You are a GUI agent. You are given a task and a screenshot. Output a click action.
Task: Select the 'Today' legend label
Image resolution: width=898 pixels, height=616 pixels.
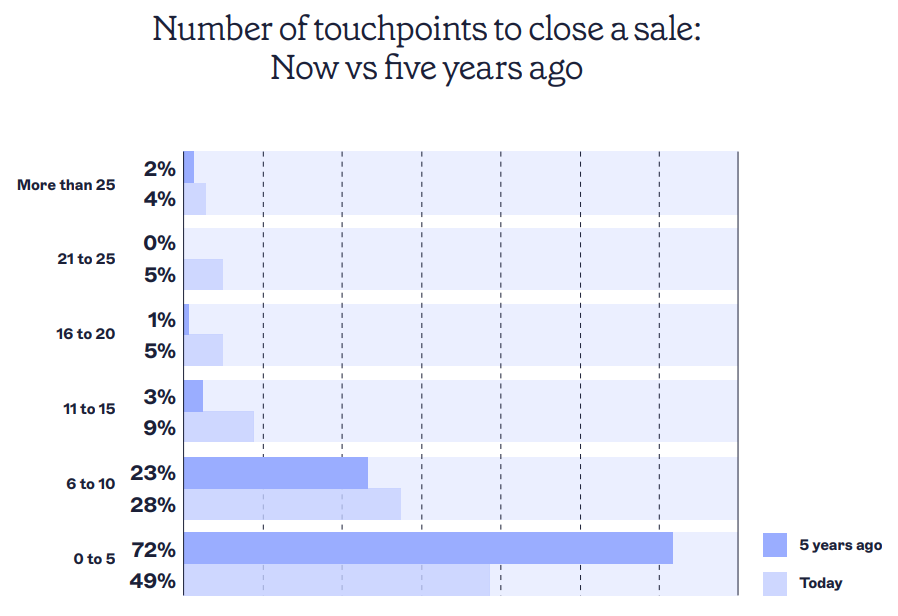(821, 583)
